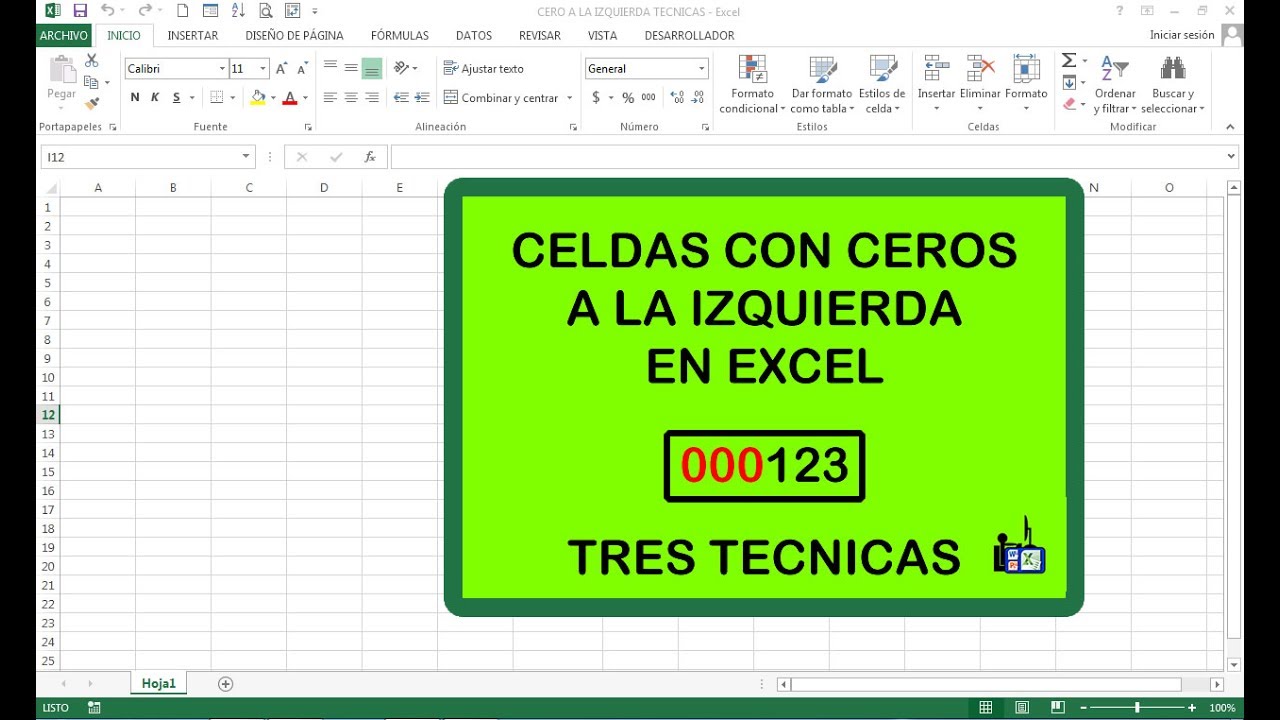Open the font size 11 dropdown
The width and height of the screenshot is (1280, 720).
tap(263, 69)
